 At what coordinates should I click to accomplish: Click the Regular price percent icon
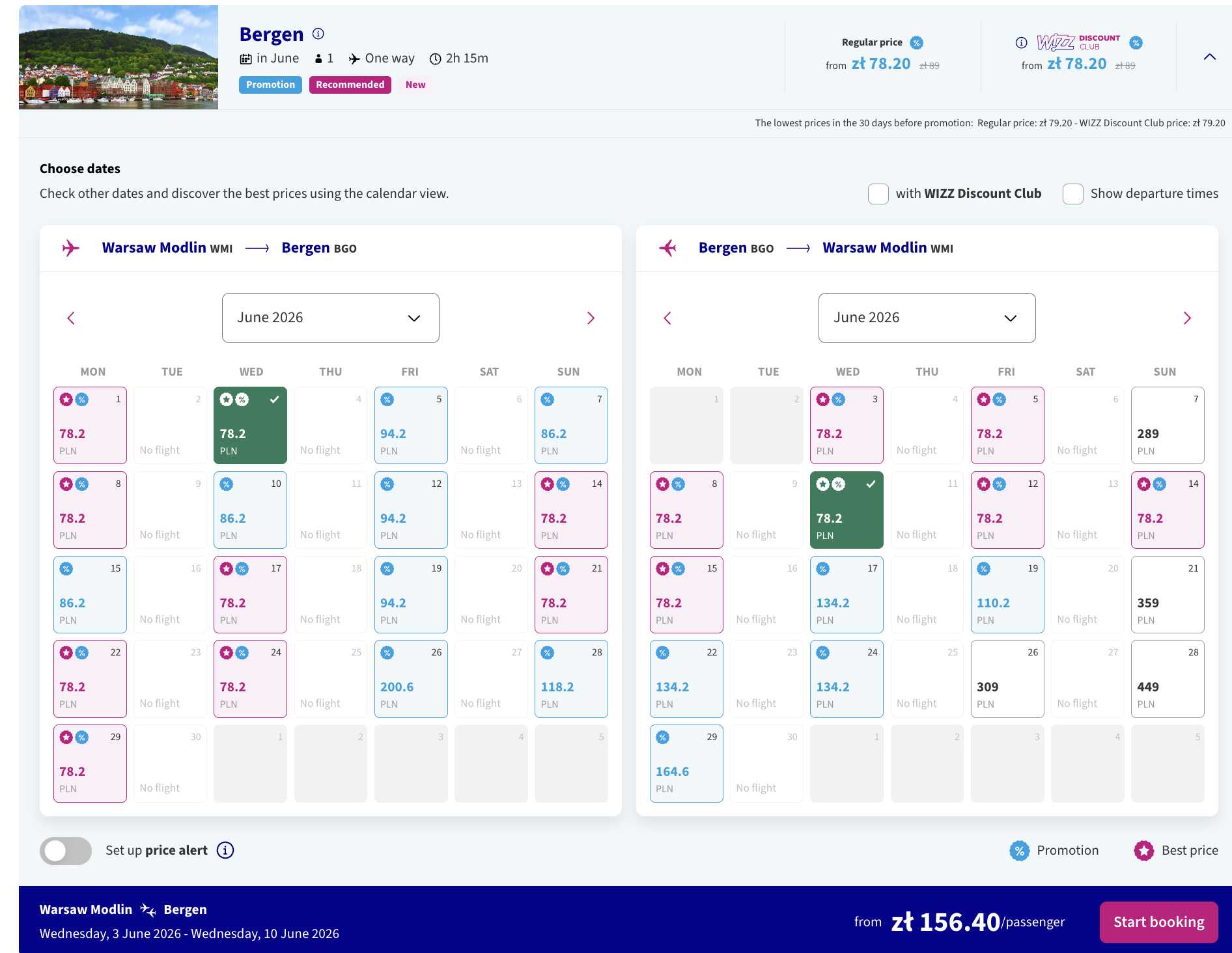pyautogui.click(x=916, y=43)
